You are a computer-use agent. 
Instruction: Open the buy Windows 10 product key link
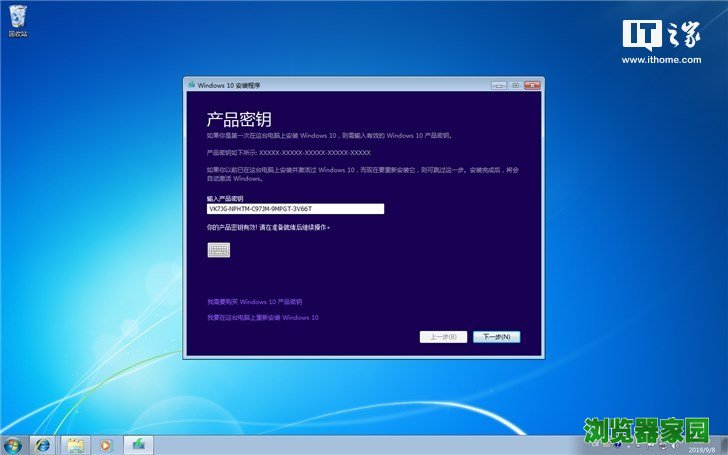pyautogui.click(x=254, y=301)
